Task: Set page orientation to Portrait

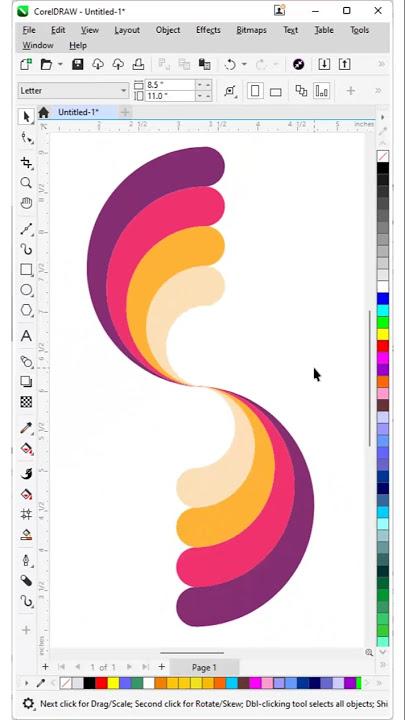Action: [x=255, y=90]
